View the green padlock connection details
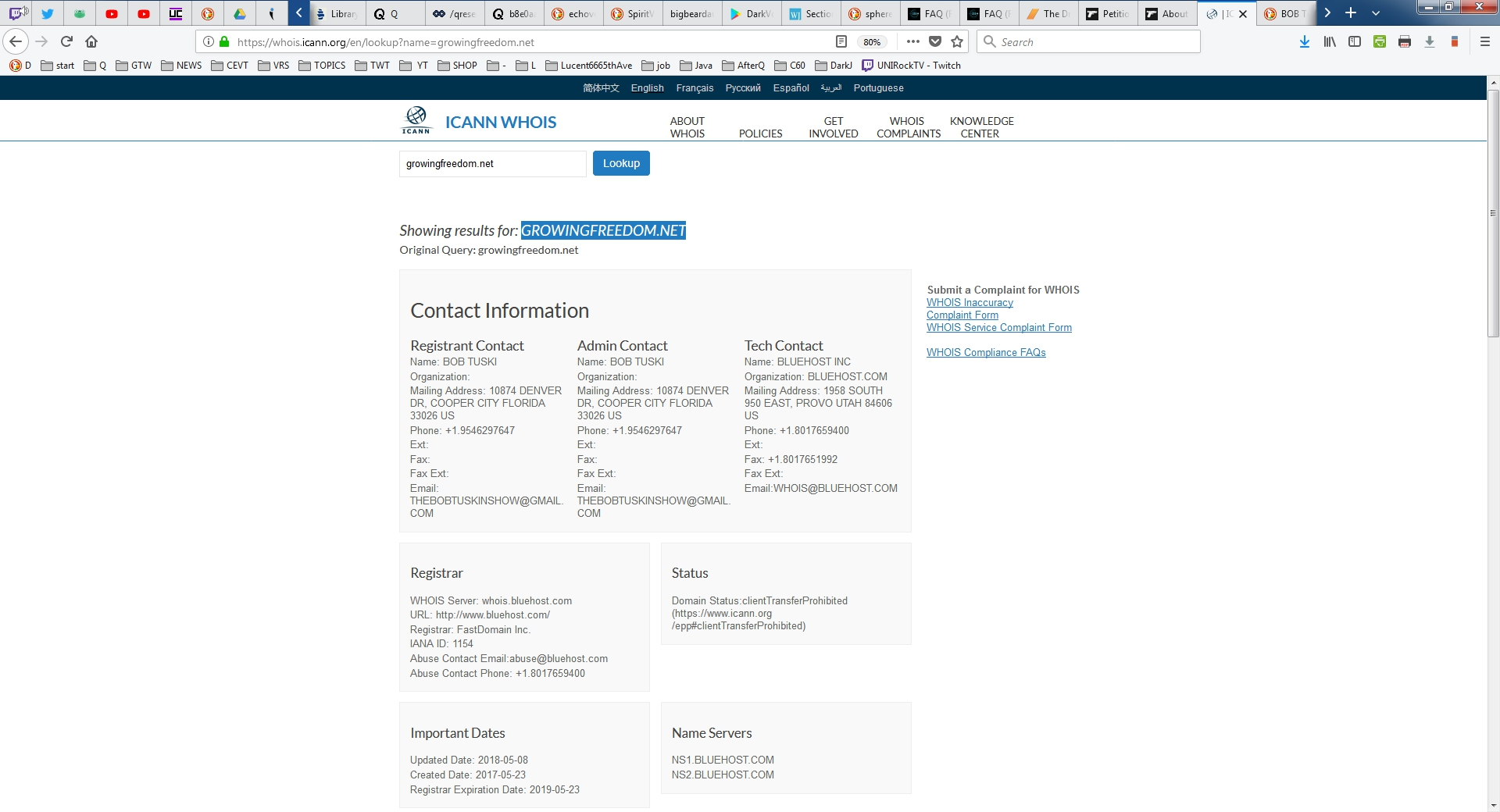Image resolution: width=1500 pixels, height=812 pixels. (225, 42)
